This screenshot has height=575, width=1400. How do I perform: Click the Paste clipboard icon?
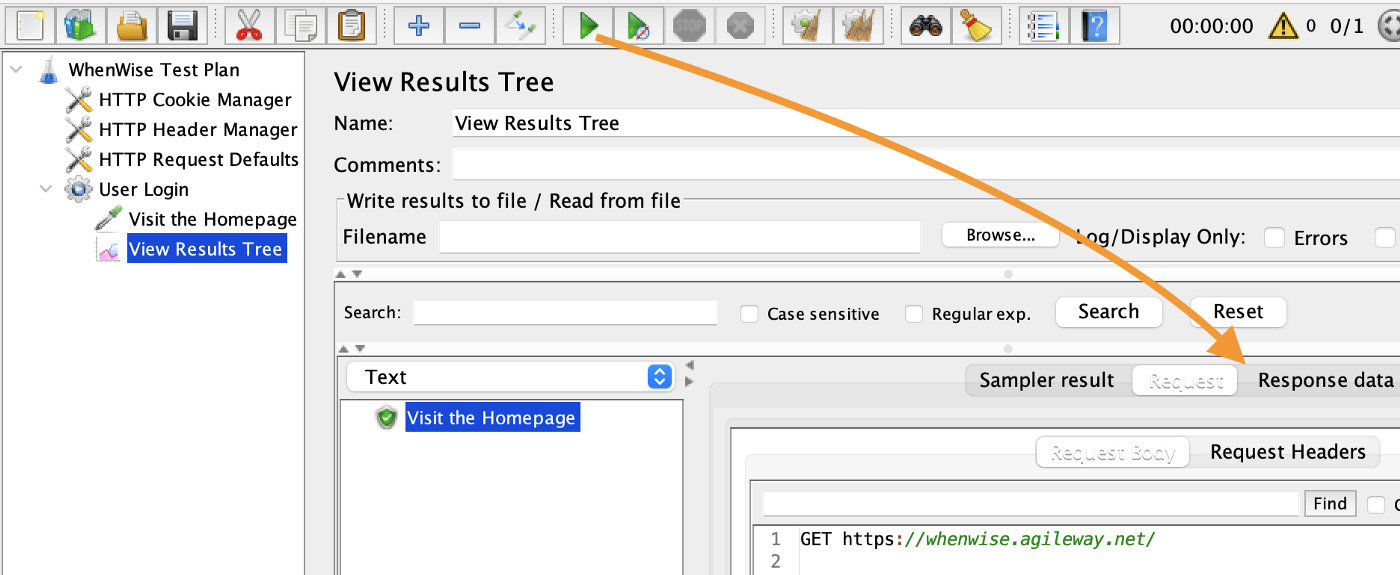[352, 25]
